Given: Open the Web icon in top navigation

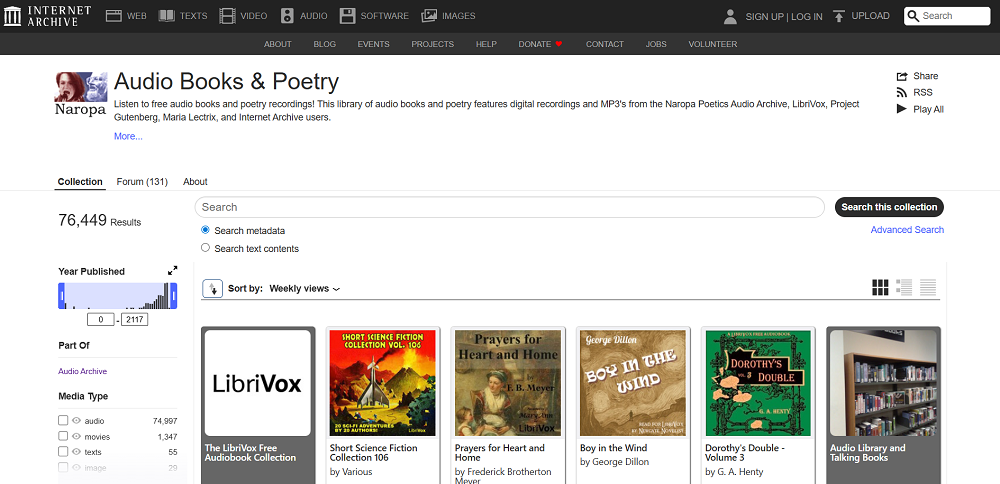Looking at the screenshot, I should pos(114,16).
